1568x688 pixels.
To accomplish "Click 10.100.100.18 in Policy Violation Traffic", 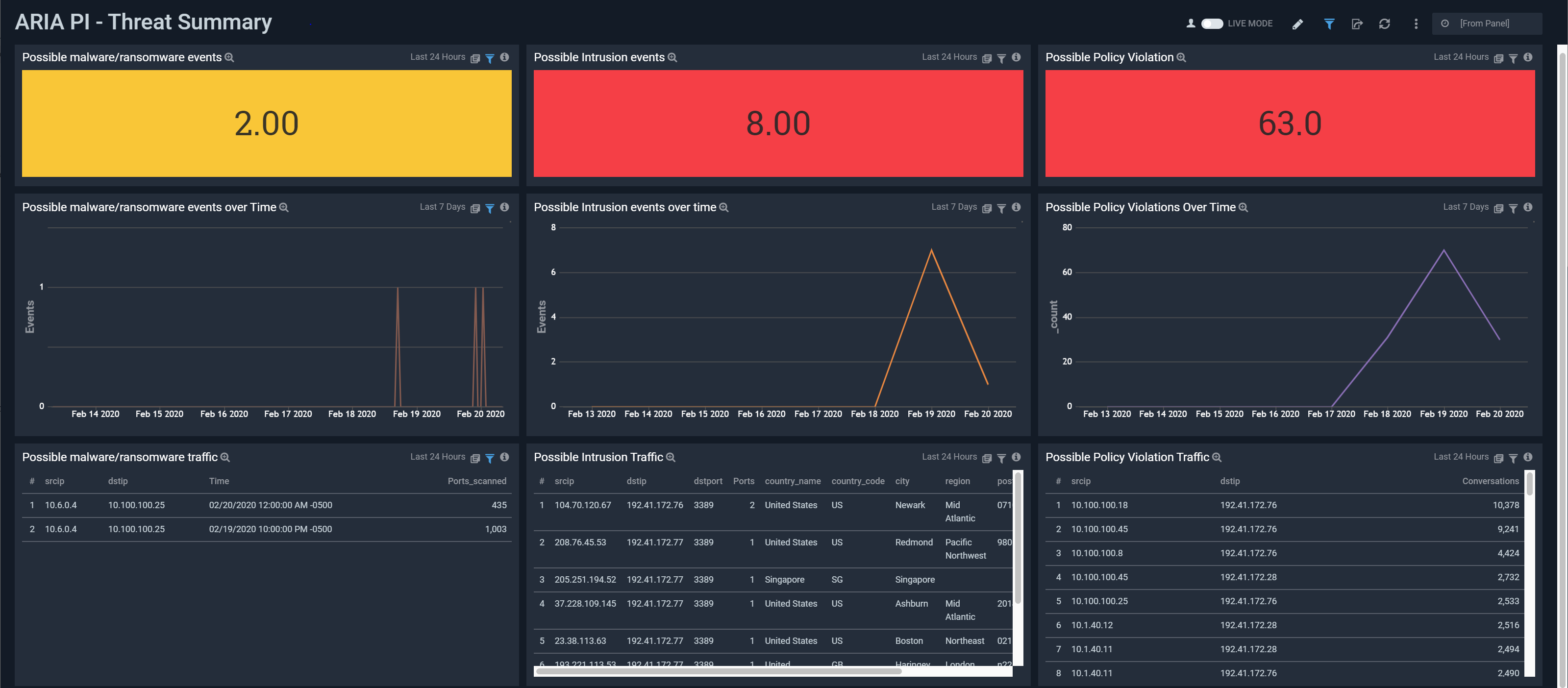I will [x=1099, y=506].
